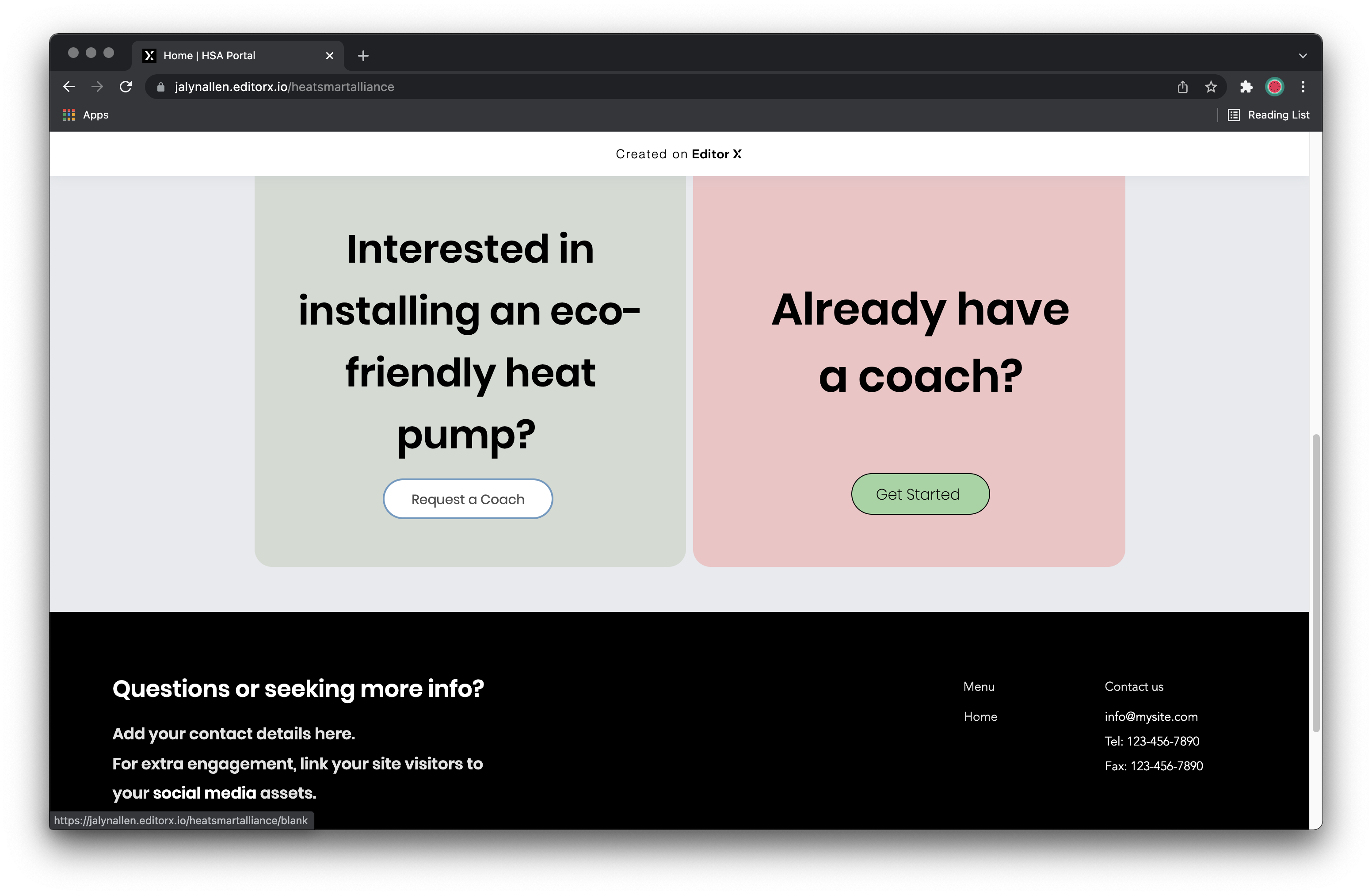
Task: Open the Home footer menu link
Action: (x=980, y=716)
